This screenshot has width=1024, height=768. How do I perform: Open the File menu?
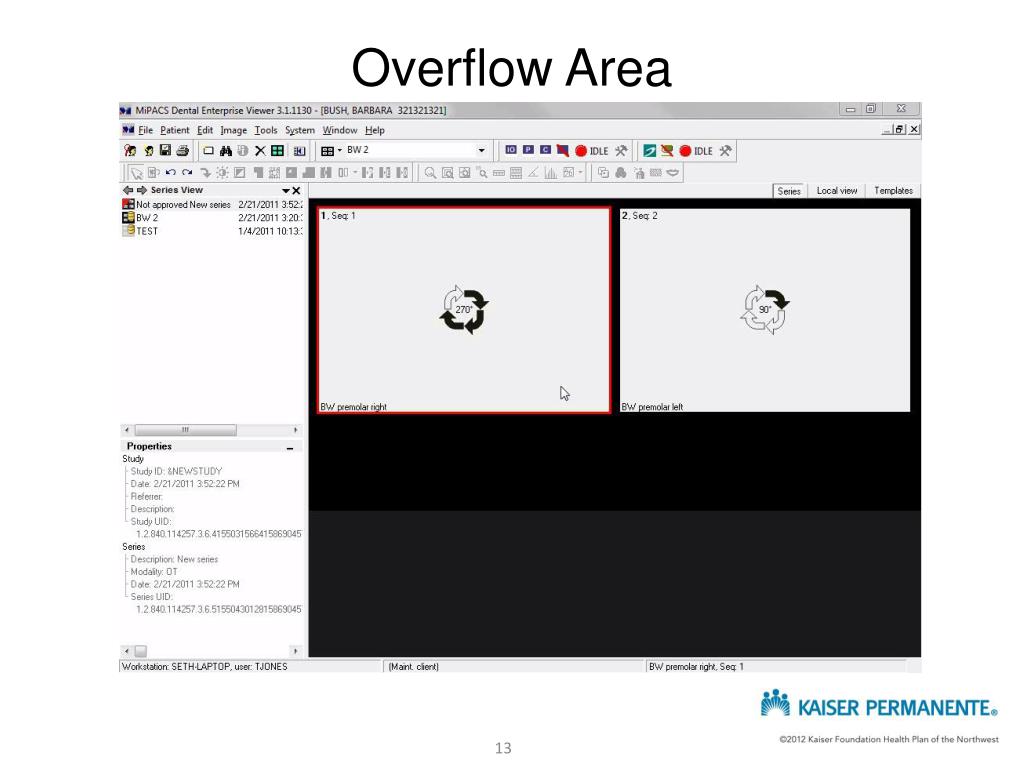145,130
